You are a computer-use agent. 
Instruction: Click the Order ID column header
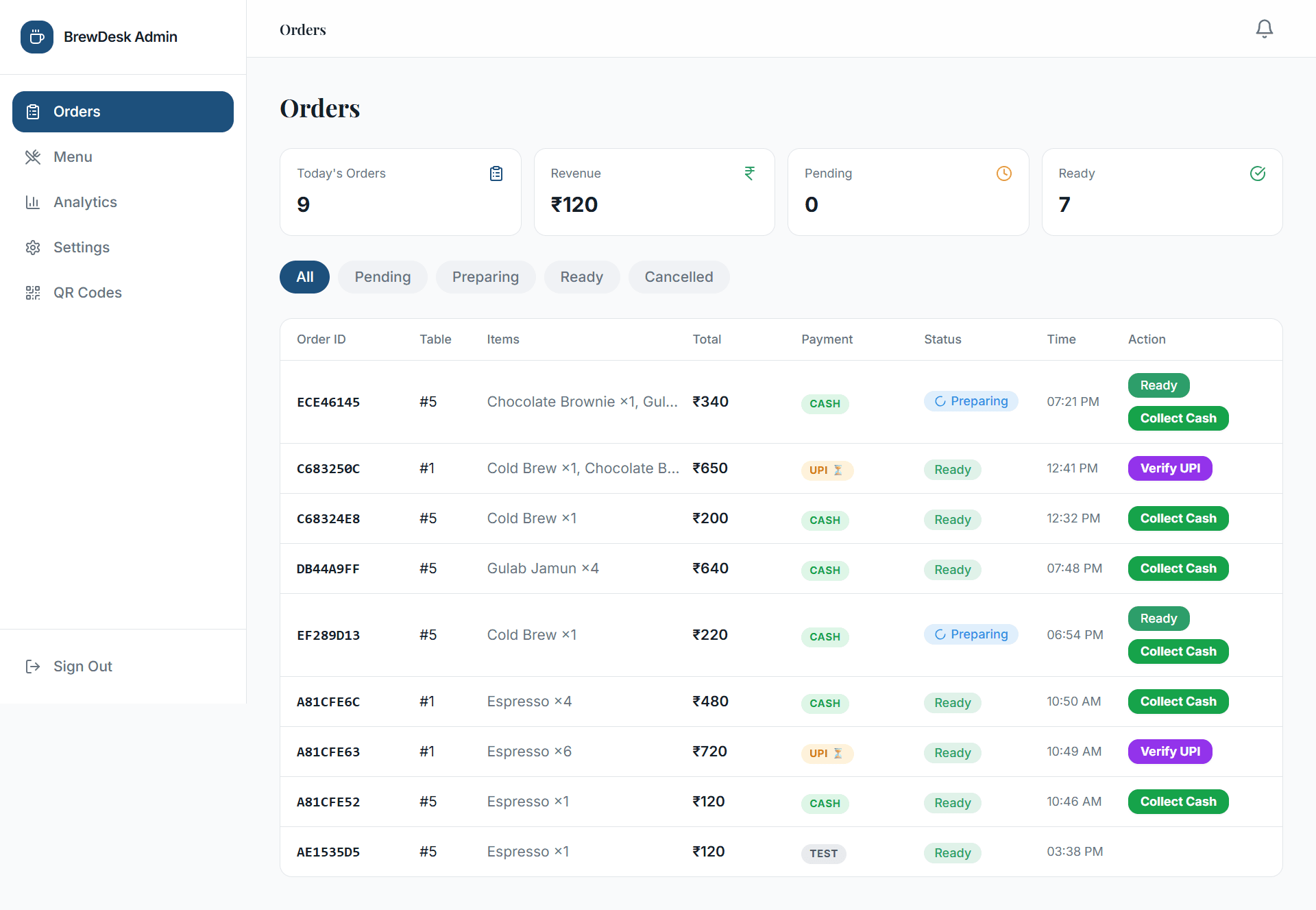pyautogui.click(x=321, y=339)
